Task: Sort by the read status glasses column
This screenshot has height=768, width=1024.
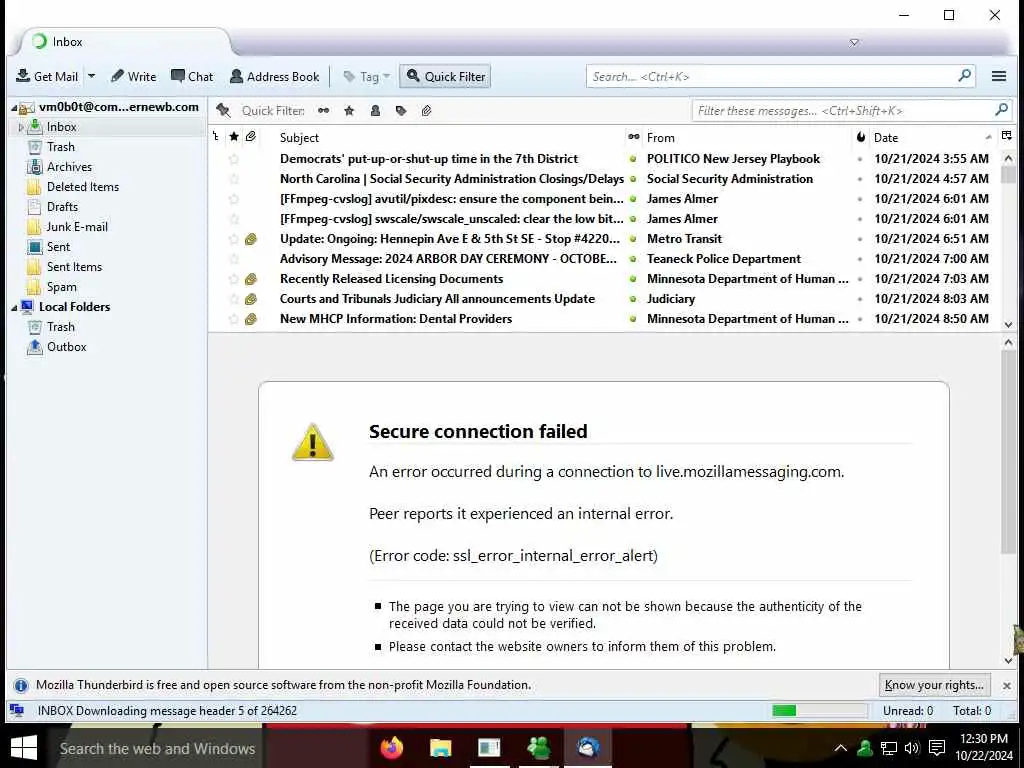Action: 633,137
